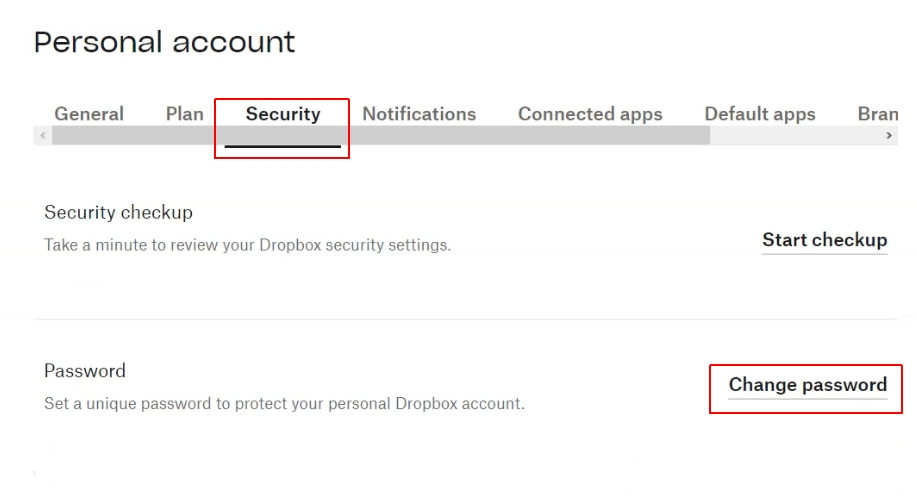This screenshot has height=498, width=917.
Task: Switch to the Default apps tab
Action: point(760,114)
